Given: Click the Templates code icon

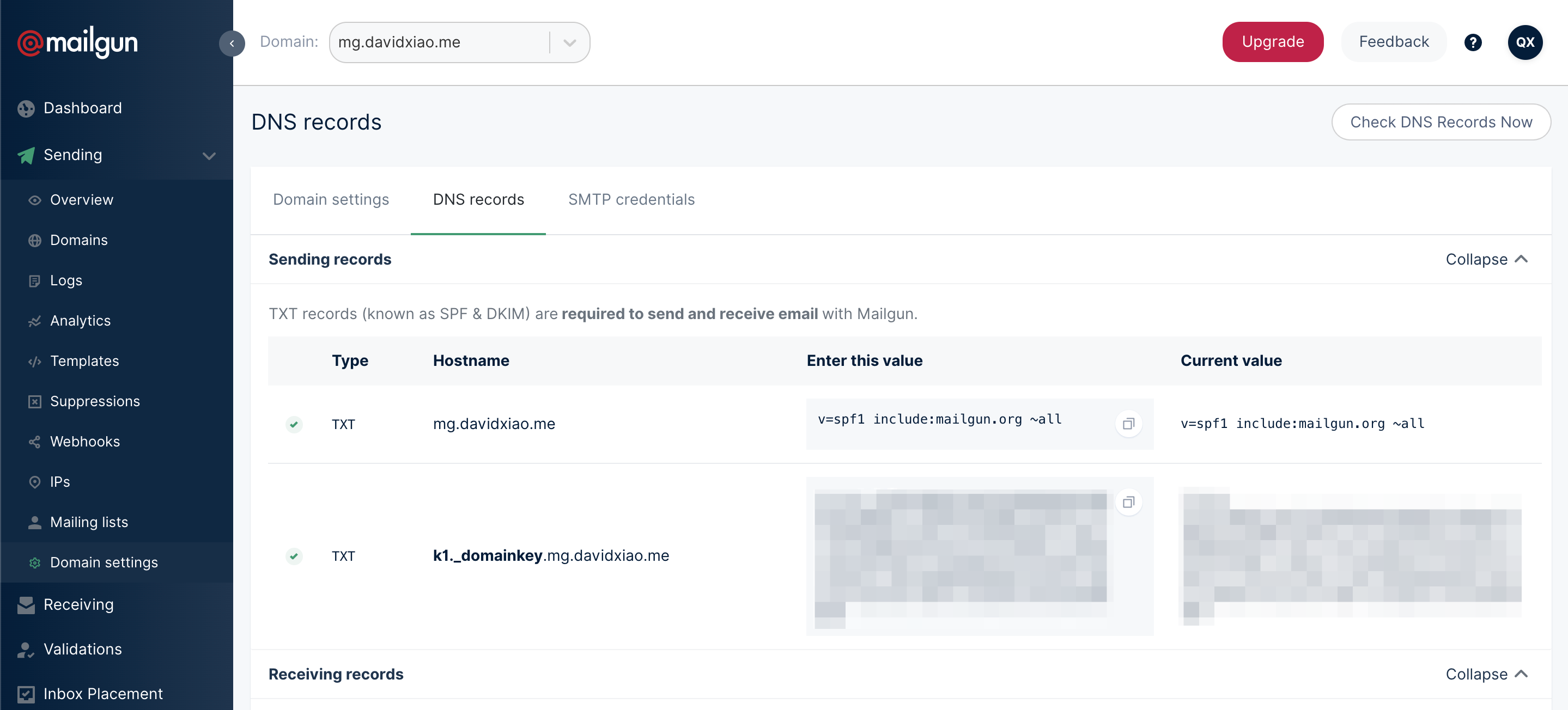Looking at the screenshot, I should (35, 362).
